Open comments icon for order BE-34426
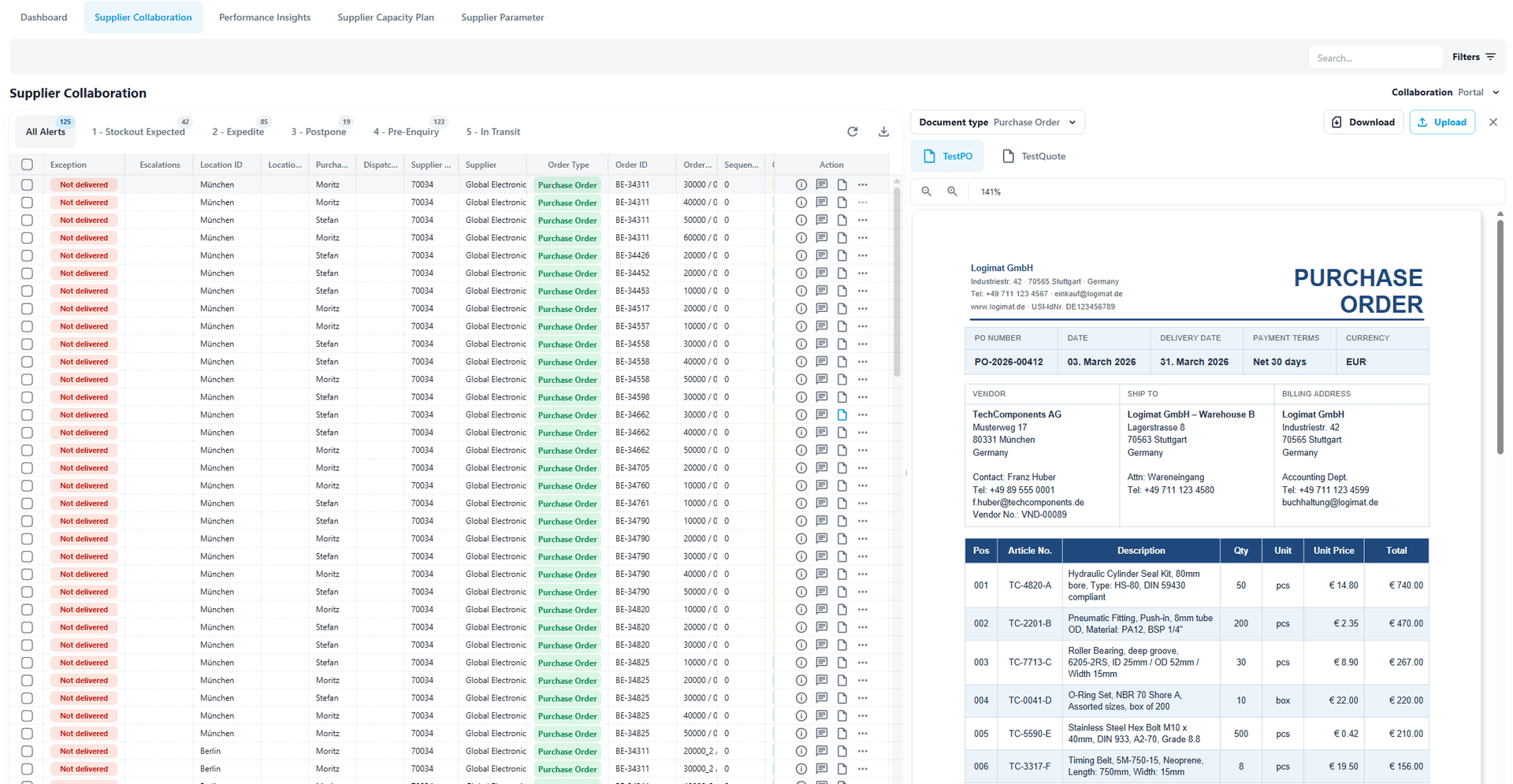The width and height of the screenshot is (1513, 784). (821, 255)
